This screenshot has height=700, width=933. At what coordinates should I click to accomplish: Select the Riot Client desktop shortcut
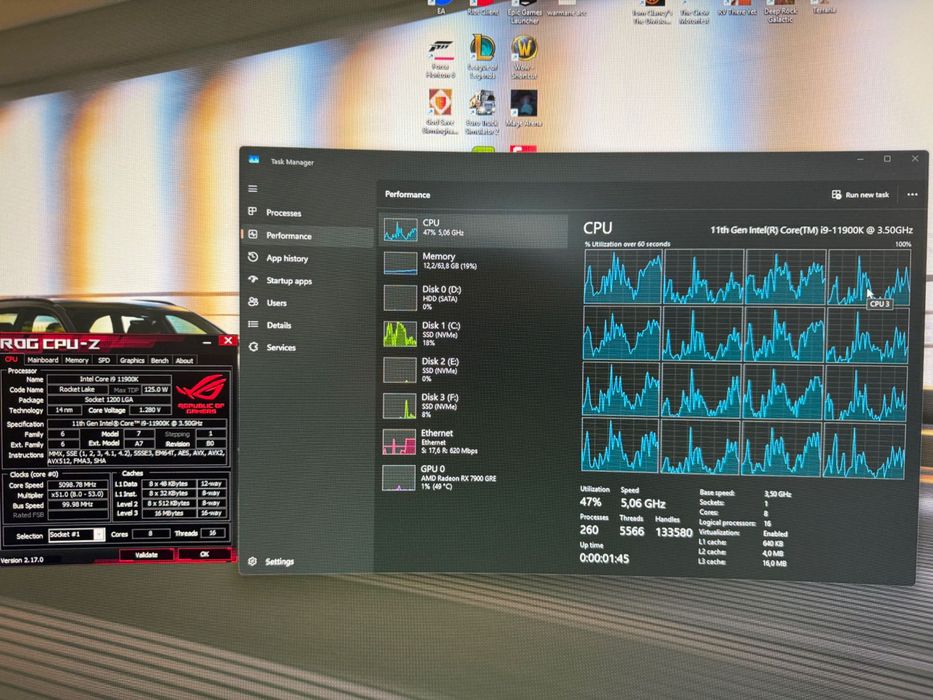pyautogui.click(x=483, y=7)
